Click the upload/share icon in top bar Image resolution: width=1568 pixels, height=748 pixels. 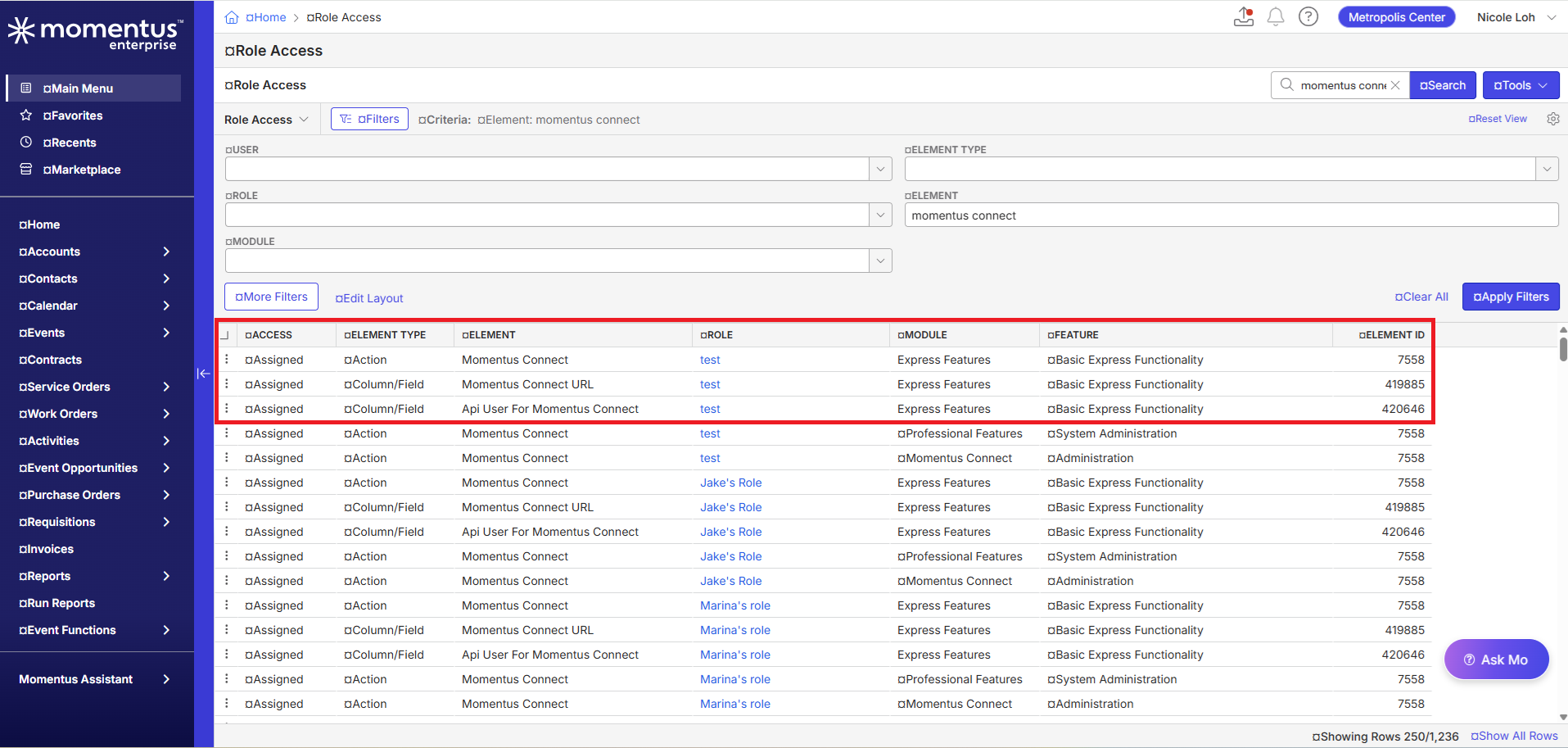(x=1244, y=17)
